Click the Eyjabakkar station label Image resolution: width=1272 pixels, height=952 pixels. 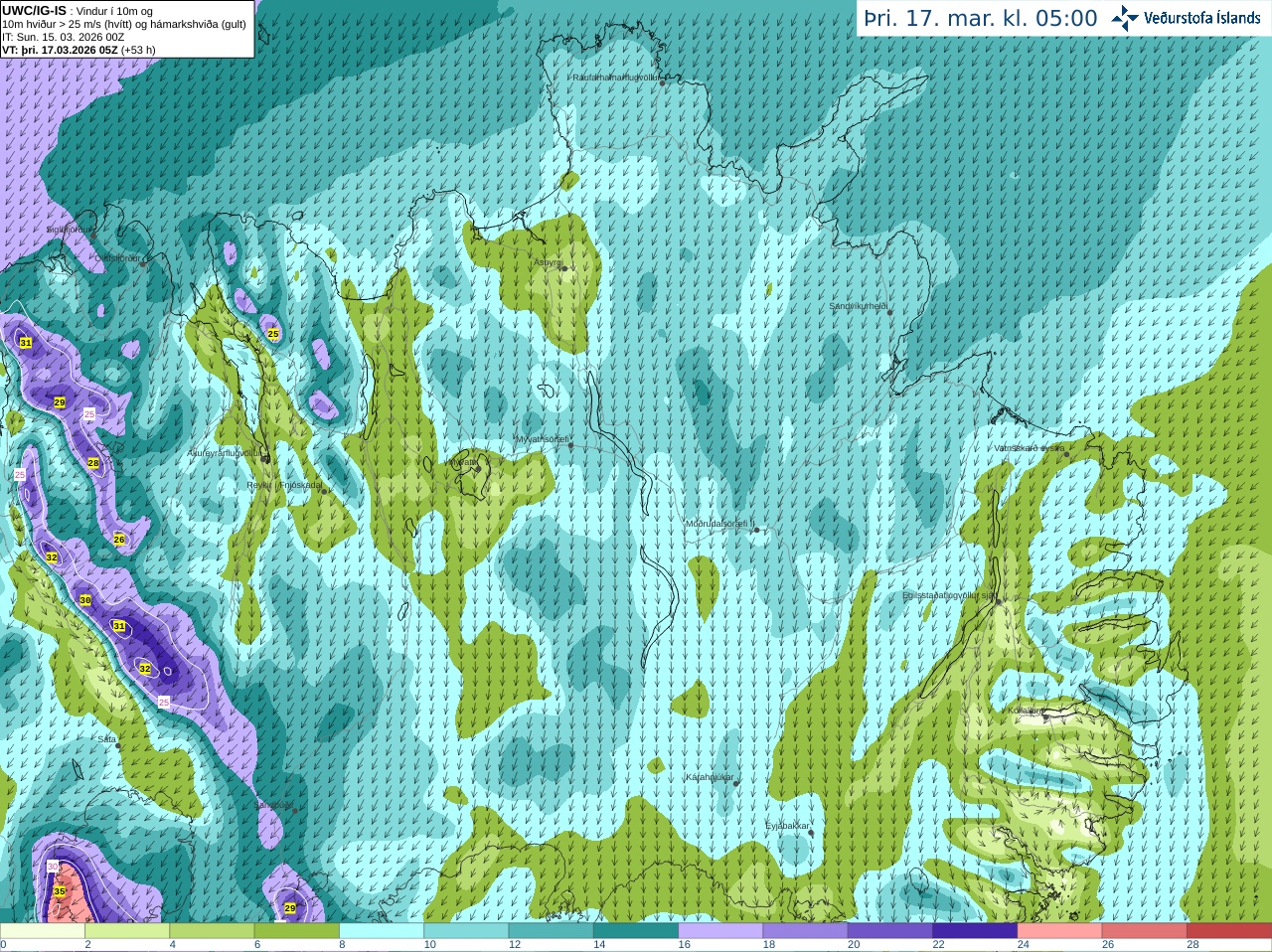pyautogui.click(x=787, y=825)
